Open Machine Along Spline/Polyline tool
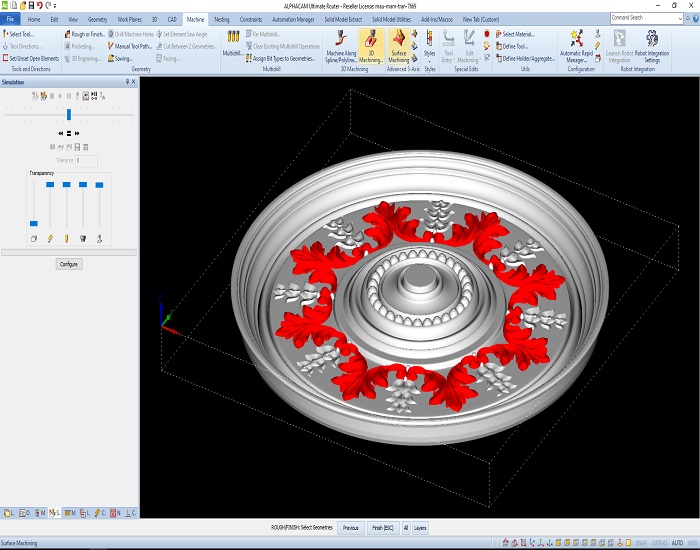The width and height of the screenshot is (700, 550). 341,46
